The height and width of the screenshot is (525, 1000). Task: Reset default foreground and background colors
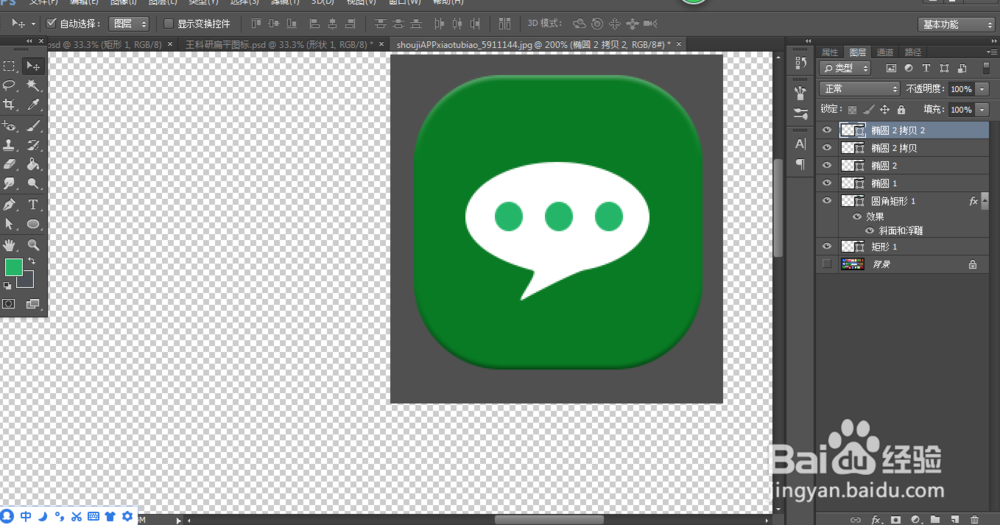[x=7, y=286]
